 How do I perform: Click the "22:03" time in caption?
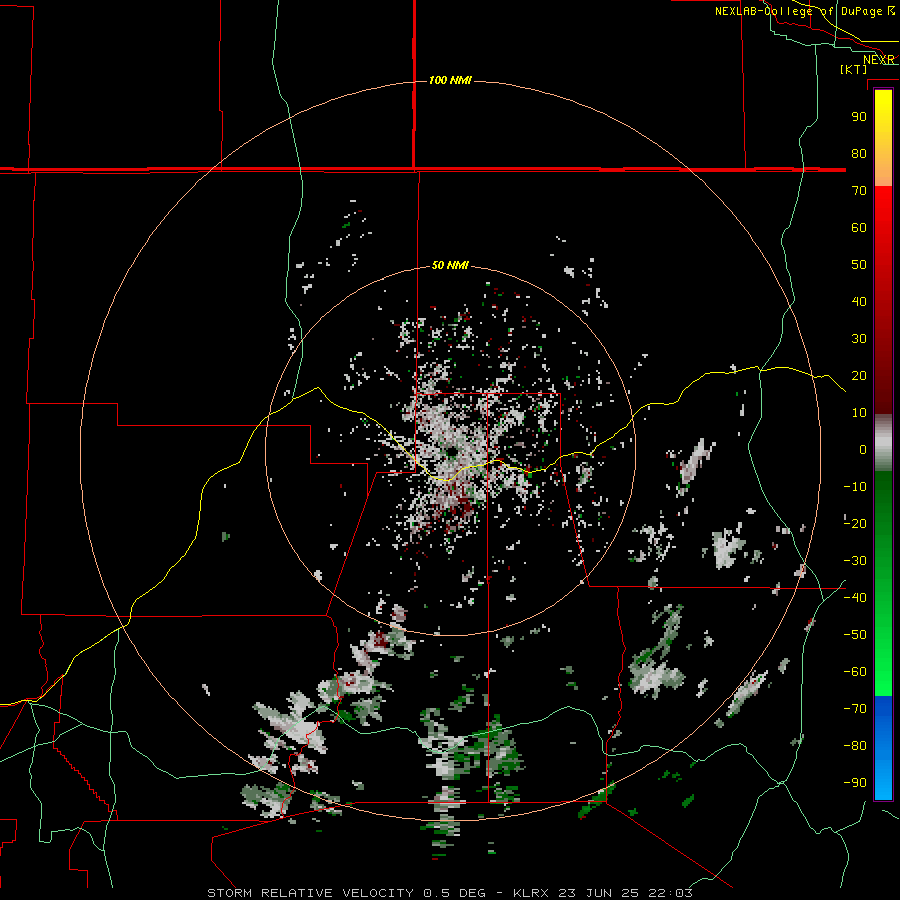(x=670, y=893)
